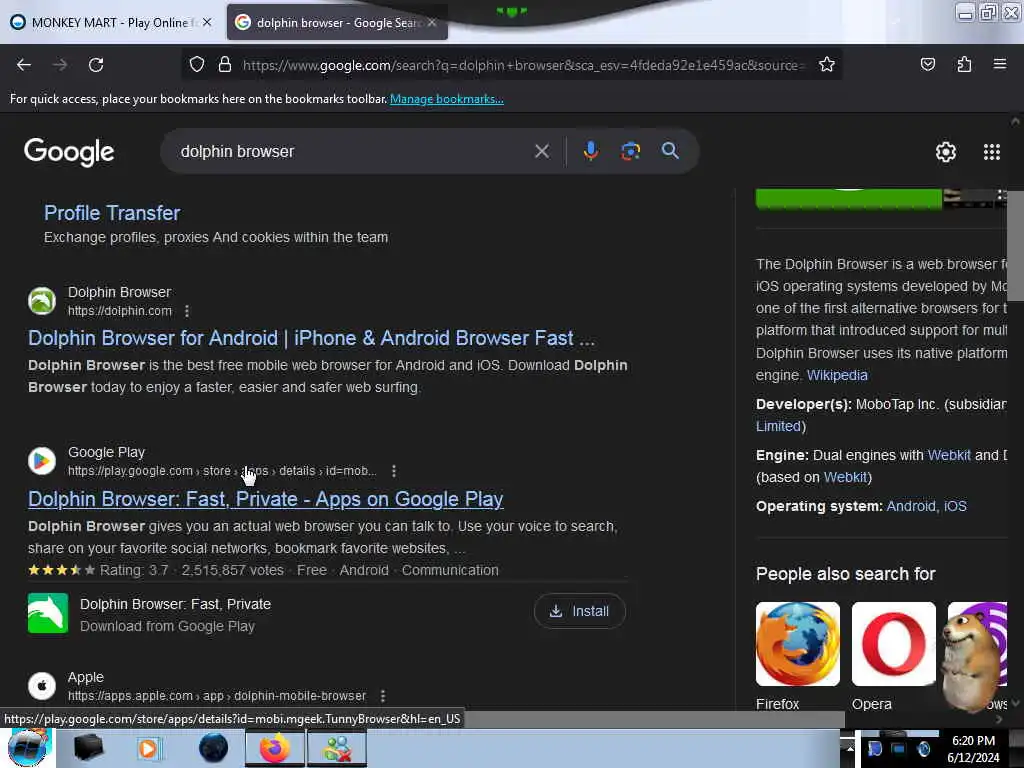Click the based-on Webkit link
This screenshot has width=1024, height=768.
pyautogui.click(x=846, y=477)
